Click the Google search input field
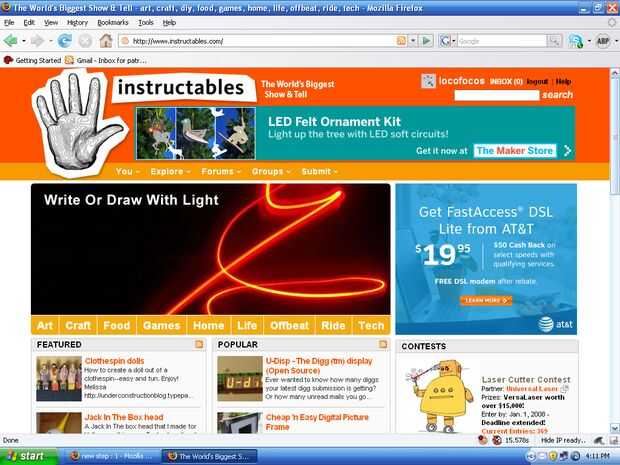620x465 pixels. pyautogui.click(x=502, y=41)
